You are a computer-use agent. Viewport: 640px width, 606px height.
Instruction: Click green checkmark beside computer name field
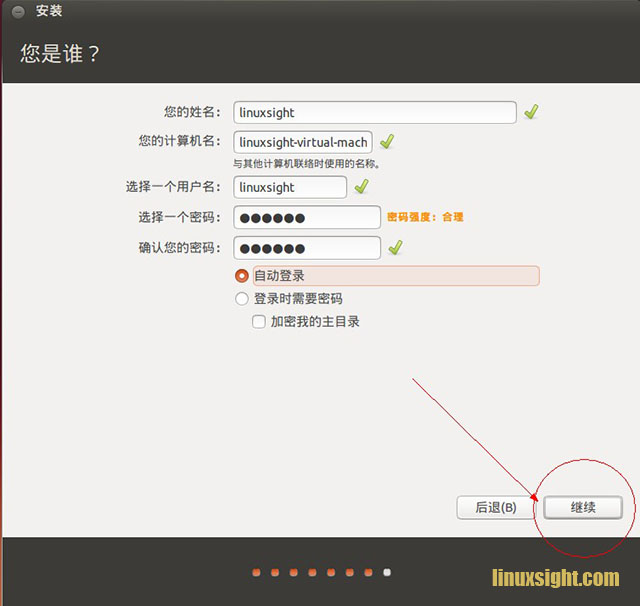click(x=387, y=142)
